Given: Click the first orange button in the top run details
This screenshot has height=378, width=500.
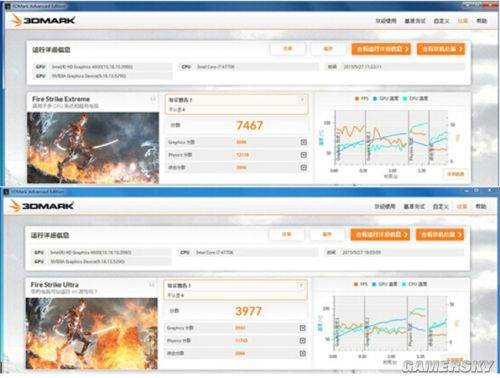Looking at the screenshot, I should point(381,49).
